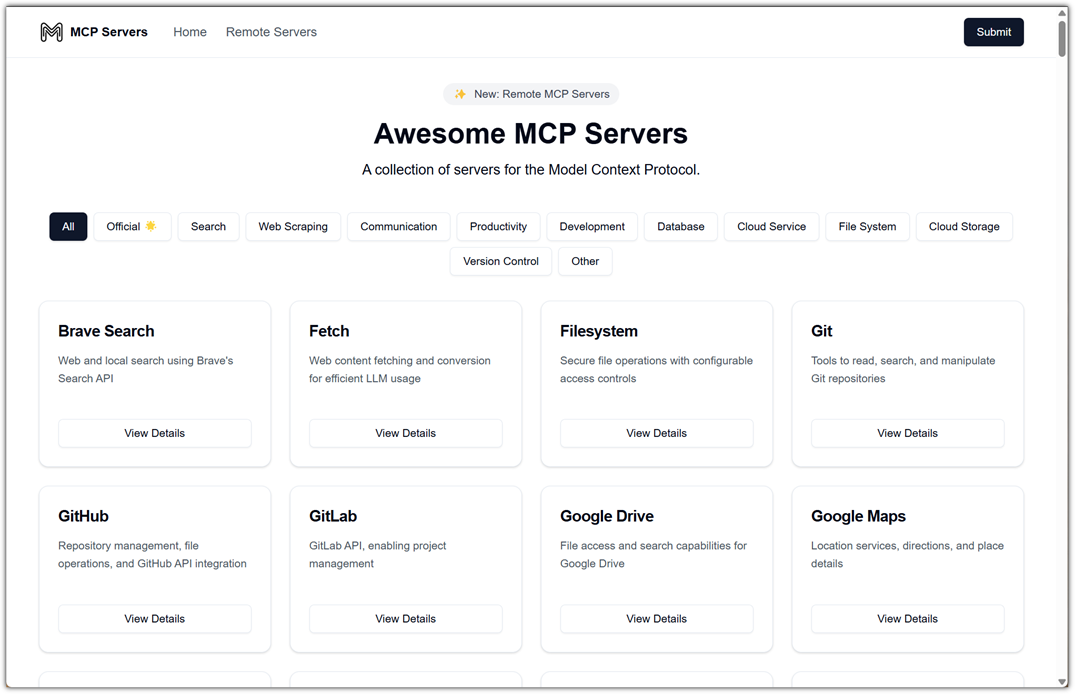The height and width of the screenshot is (694, 1075).
Task: Filter by Database category
Action: coord(681,226)
